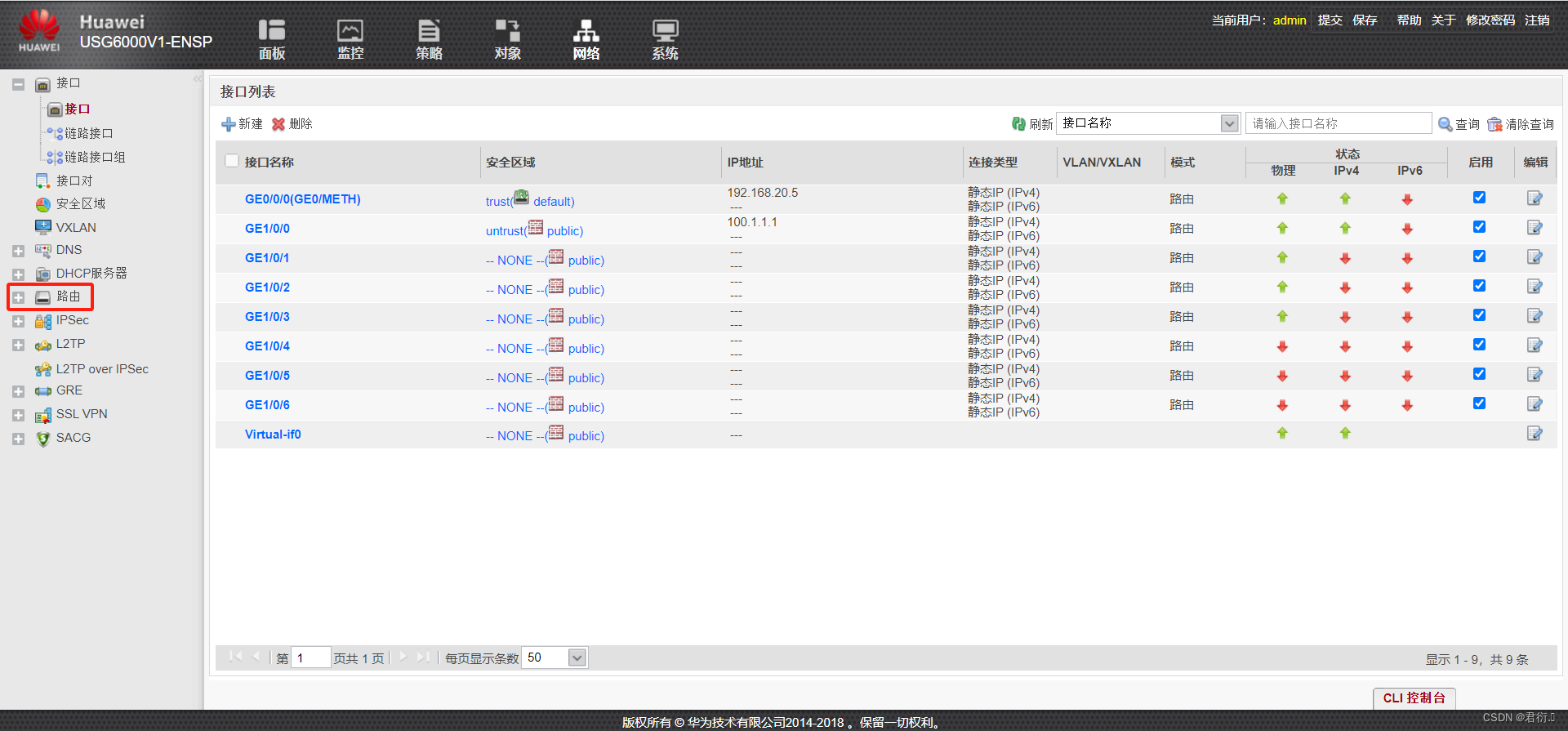The width and height of the screenshot is (1568, 731).
Task: Click the page number input field
Action: (310, 657)
